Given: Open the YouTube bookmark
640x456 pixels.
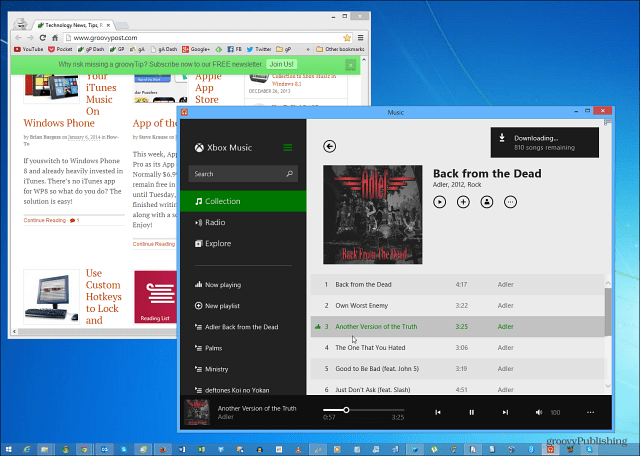Looking at the screenshot, I should (x=29, y=49).
